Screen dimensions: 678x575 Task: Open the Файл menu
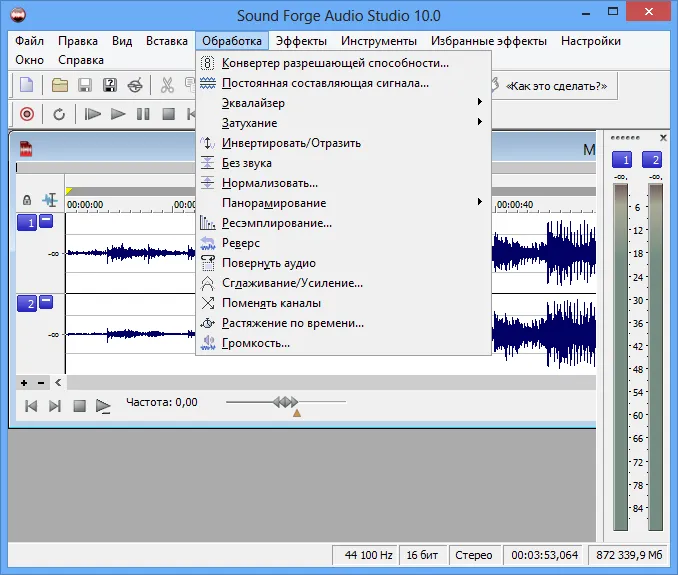point(29,41)
